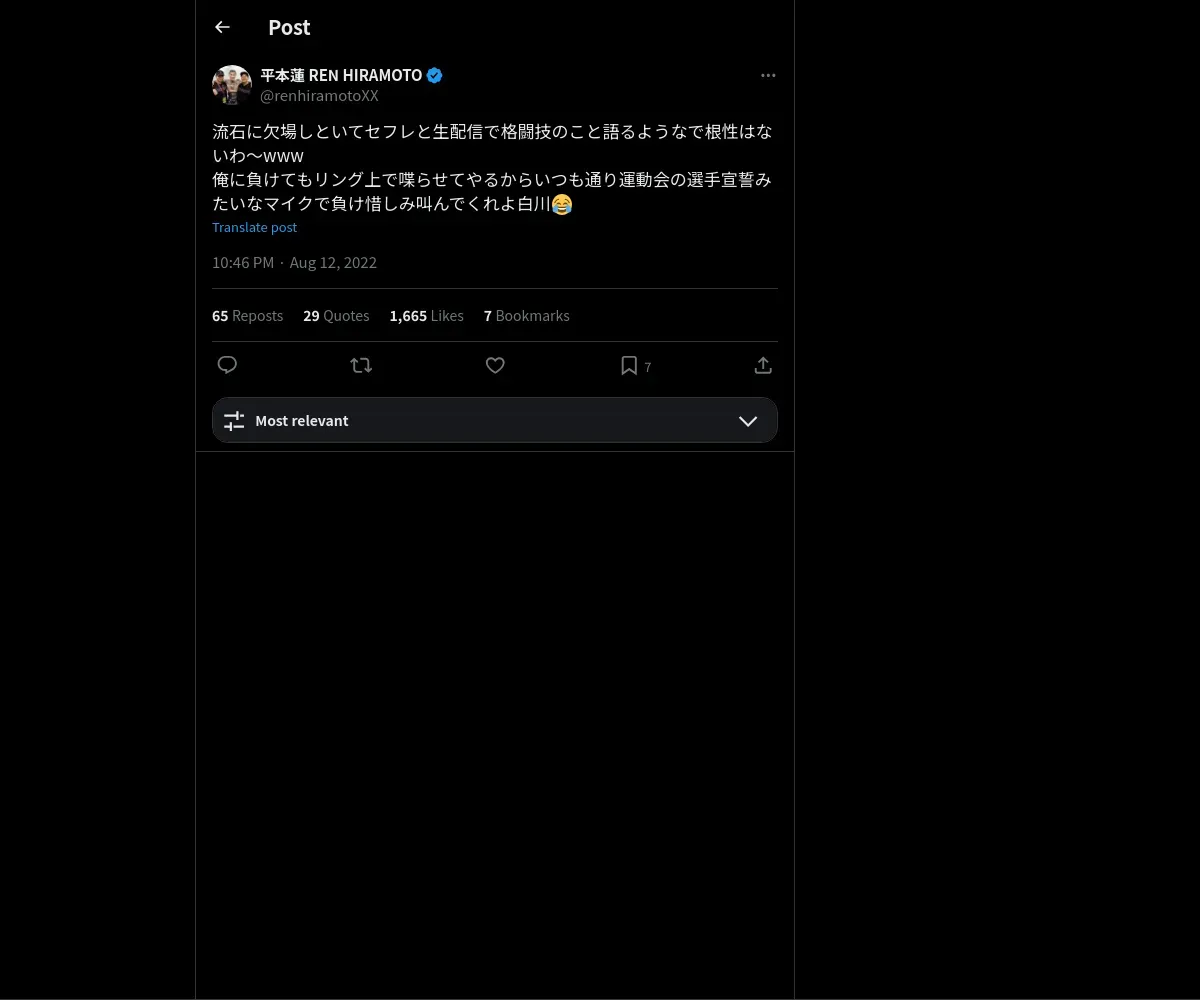Open profile via 平本蓮 REN HIRAMOTO name
This screenshot has height=1000, width=1200.
(x=341, y=75)
